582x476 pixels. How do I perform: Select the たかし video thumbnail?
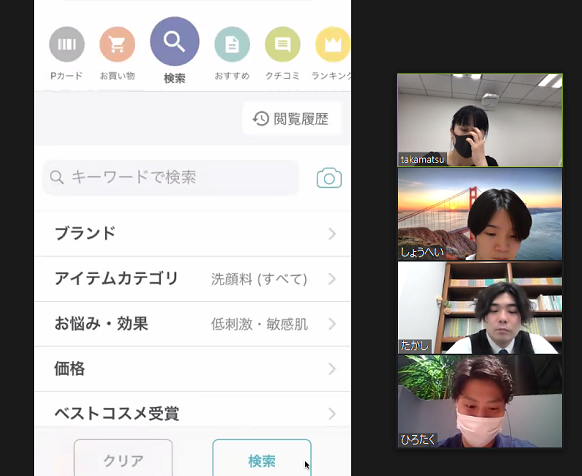480,307
